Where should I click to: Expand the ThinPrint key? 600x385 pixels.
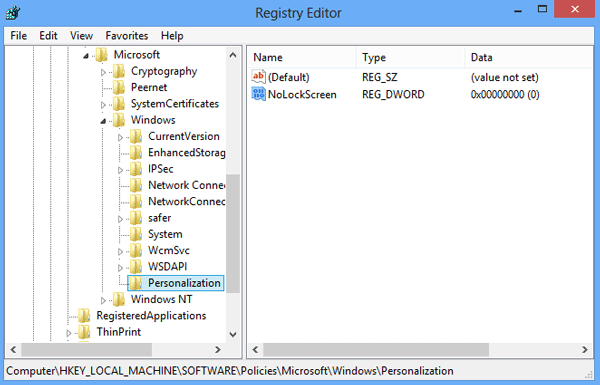[x=69, y=333]
